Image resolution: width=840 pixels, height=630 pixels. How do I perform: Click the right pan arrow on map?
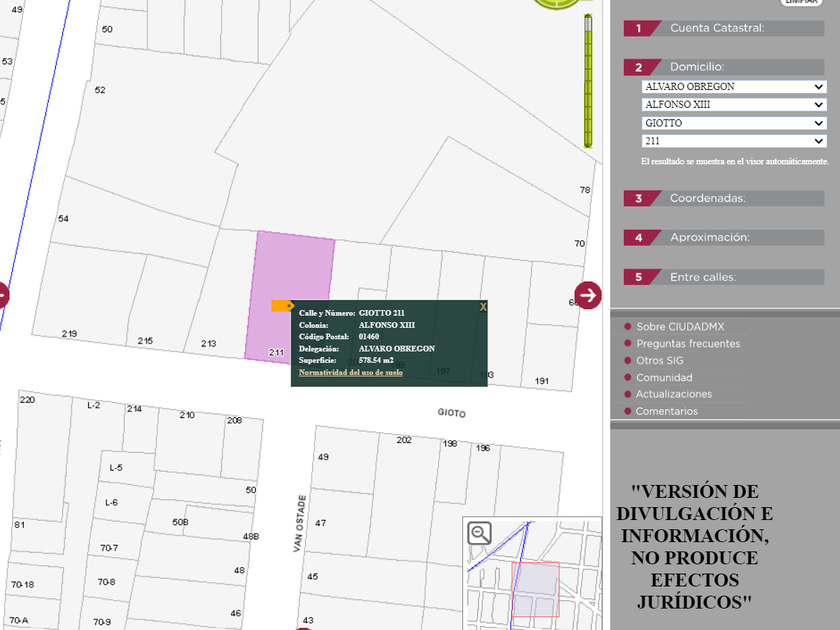[x=588, y=295]
